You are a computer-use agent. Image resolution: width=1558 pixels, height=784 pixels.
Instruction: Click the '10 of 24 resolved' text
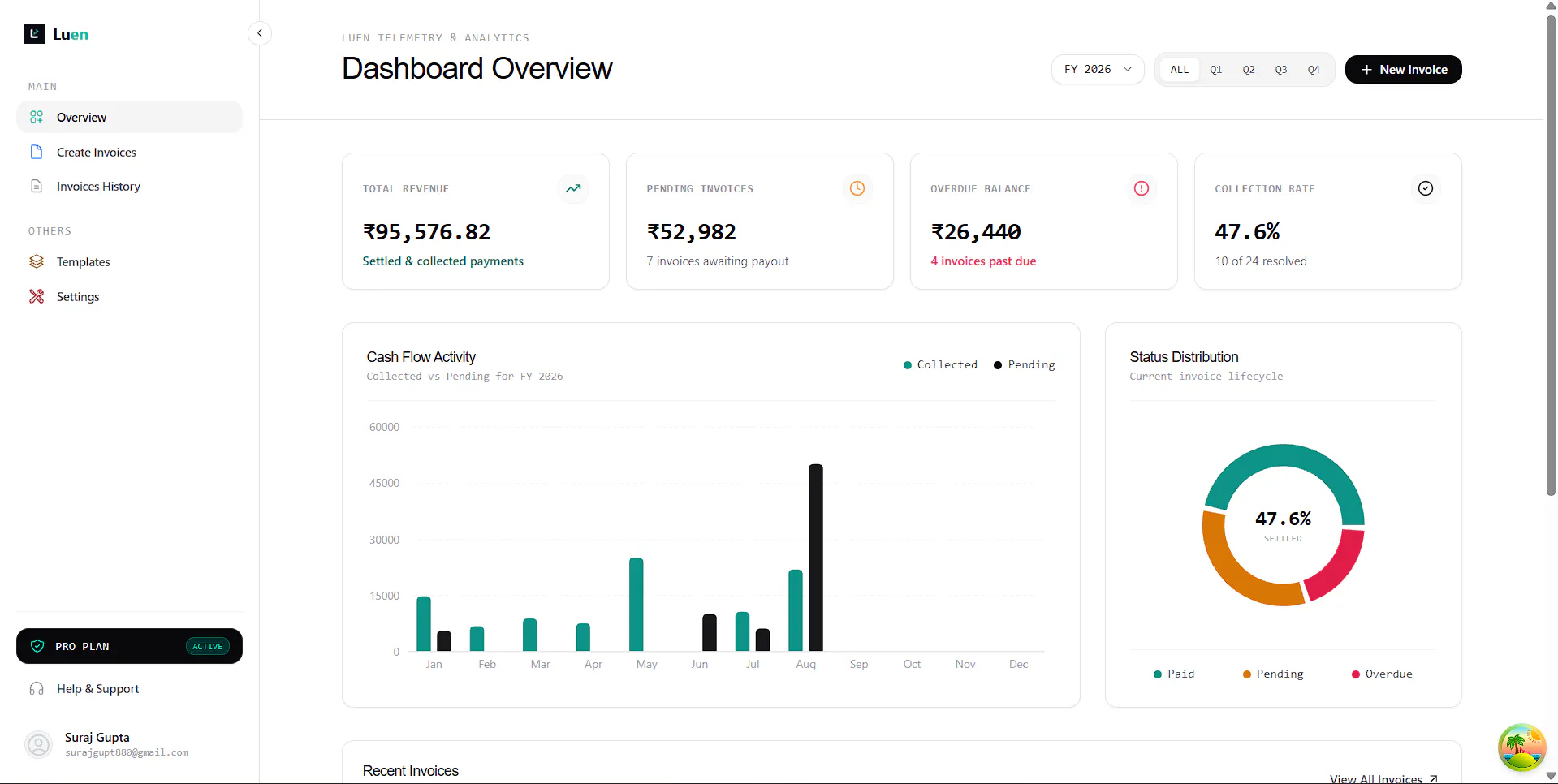coord(1261,261)
